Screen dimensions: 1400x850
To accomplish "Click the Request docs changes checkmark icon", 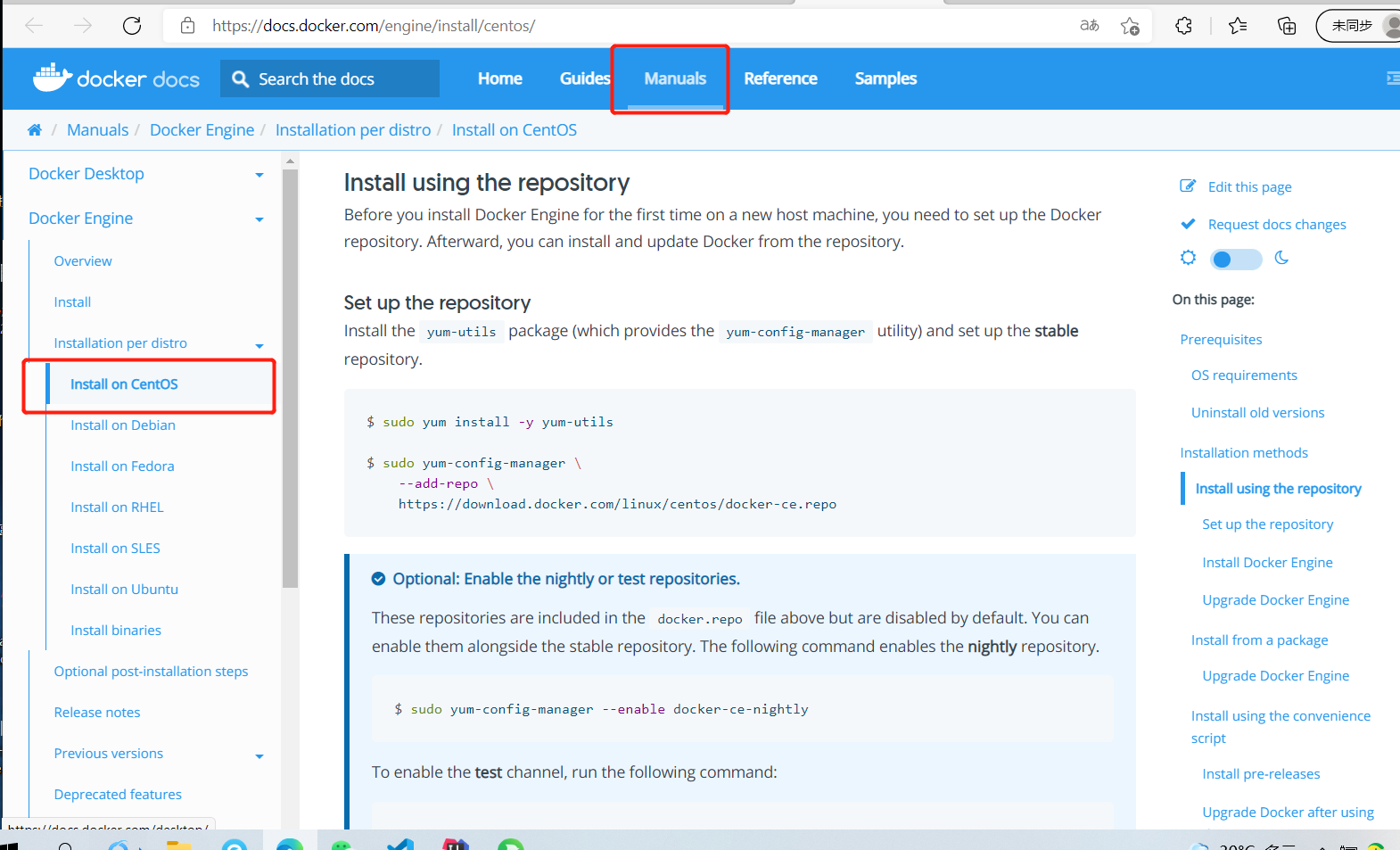I will pos(1188,224).
